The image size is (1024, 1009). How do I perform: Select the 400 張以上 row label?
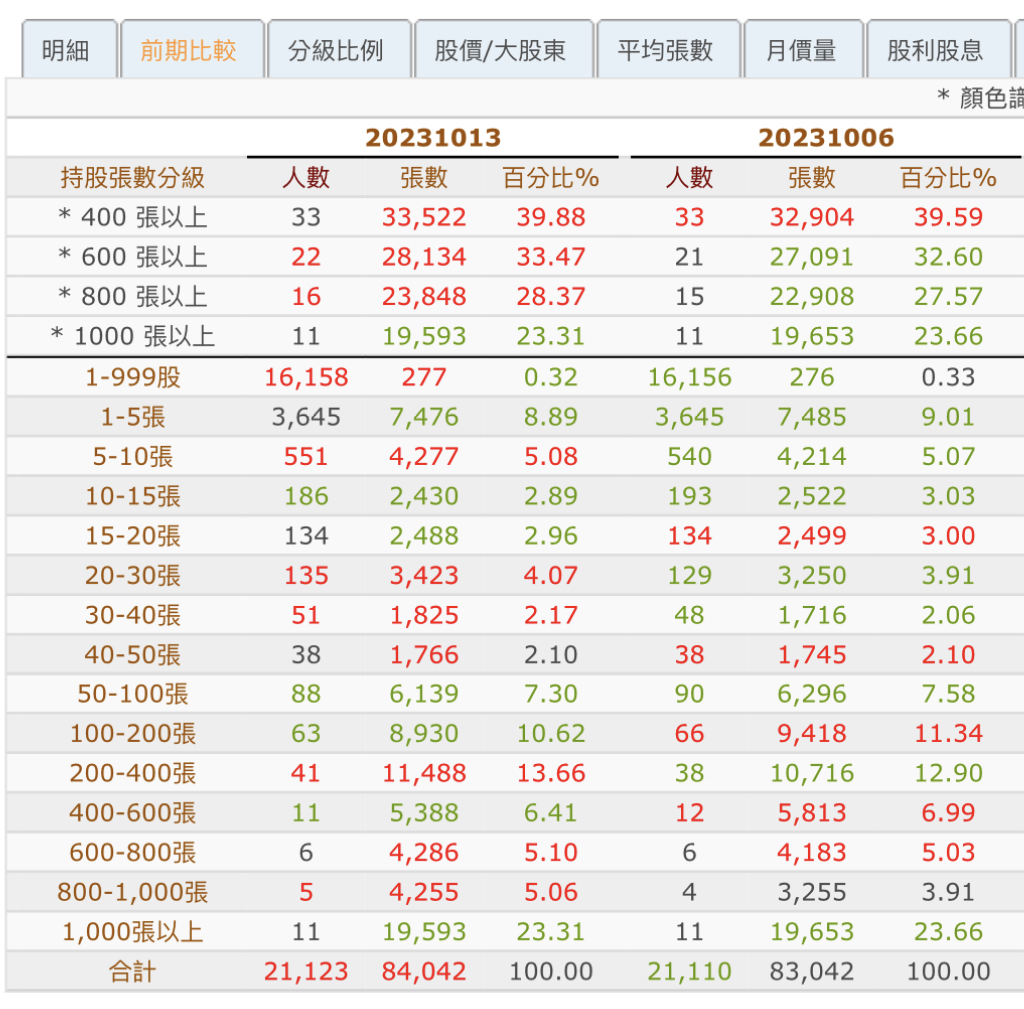(133, 217)
